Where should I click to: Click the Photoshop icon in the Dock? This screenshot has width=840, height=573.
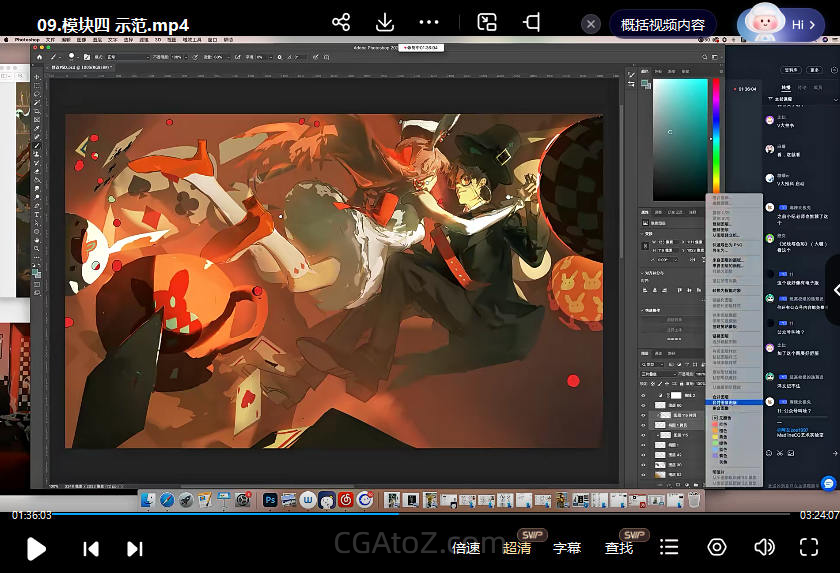coord(269,499)
